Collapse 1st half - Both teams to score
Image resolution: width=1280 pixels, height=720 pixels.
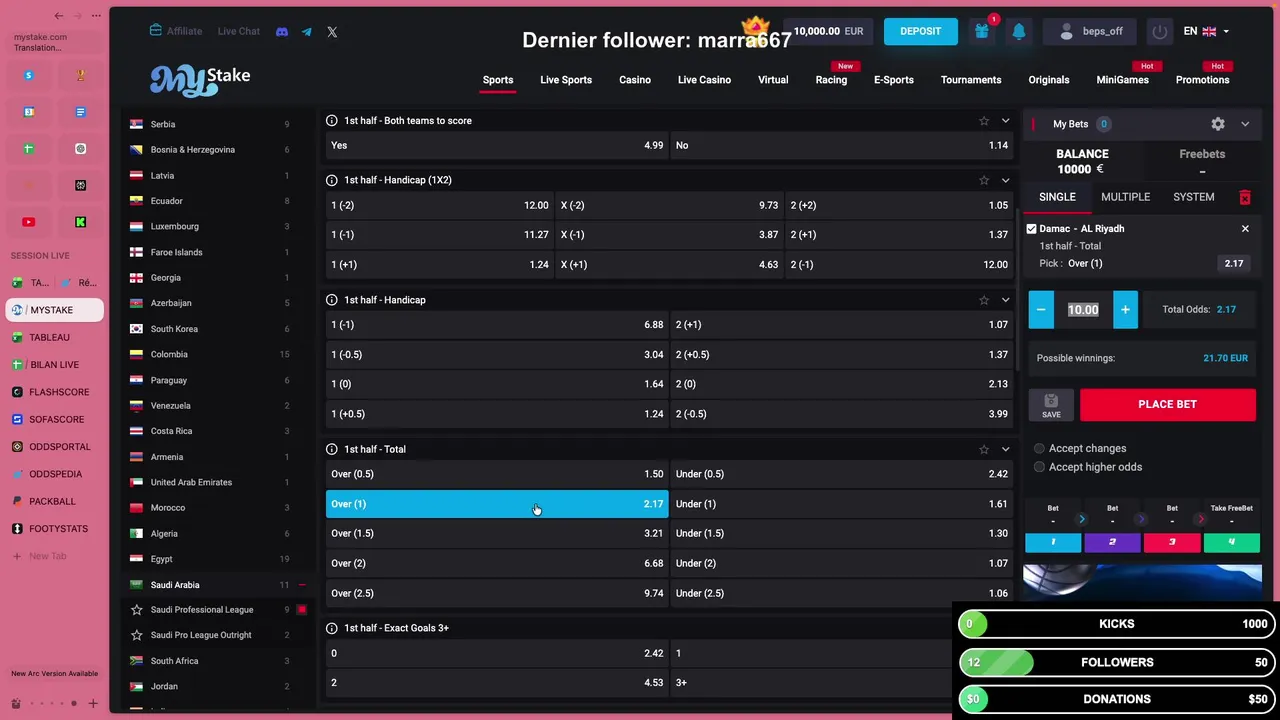coord(1005,120)
